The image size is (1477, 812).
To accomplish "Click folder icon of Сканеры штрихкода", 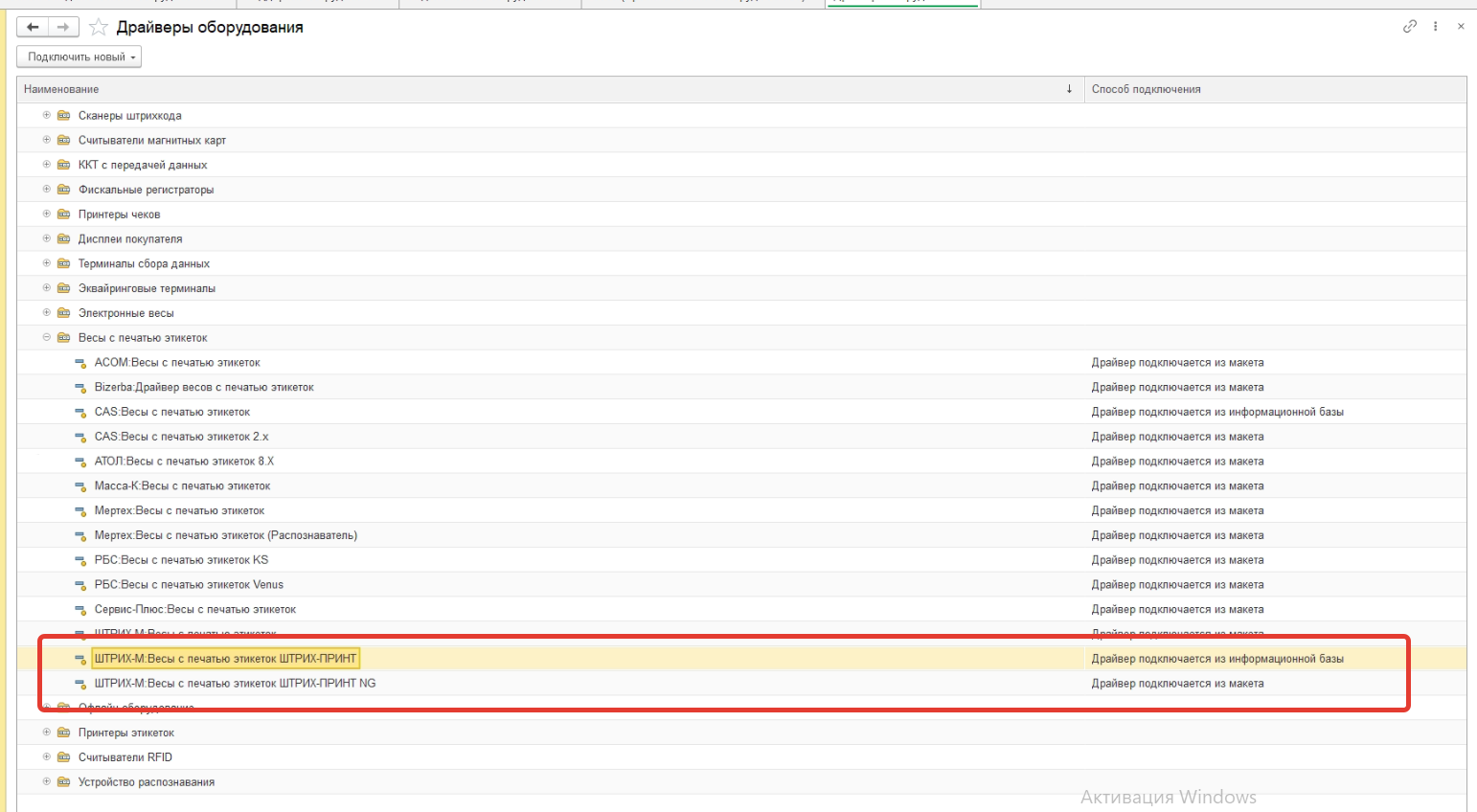I will click(x=63, y=116).
